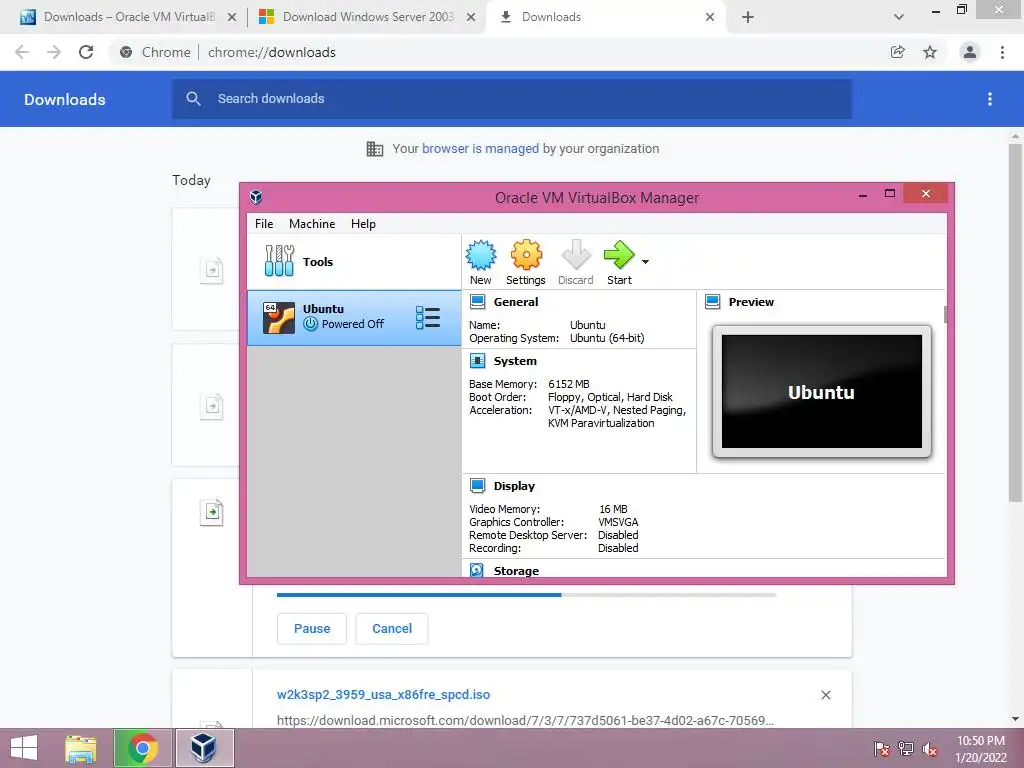Open the Action Center flag icon
Image resolution: width=1024 pixels, height=768 pixels.
tap(882, 749)
